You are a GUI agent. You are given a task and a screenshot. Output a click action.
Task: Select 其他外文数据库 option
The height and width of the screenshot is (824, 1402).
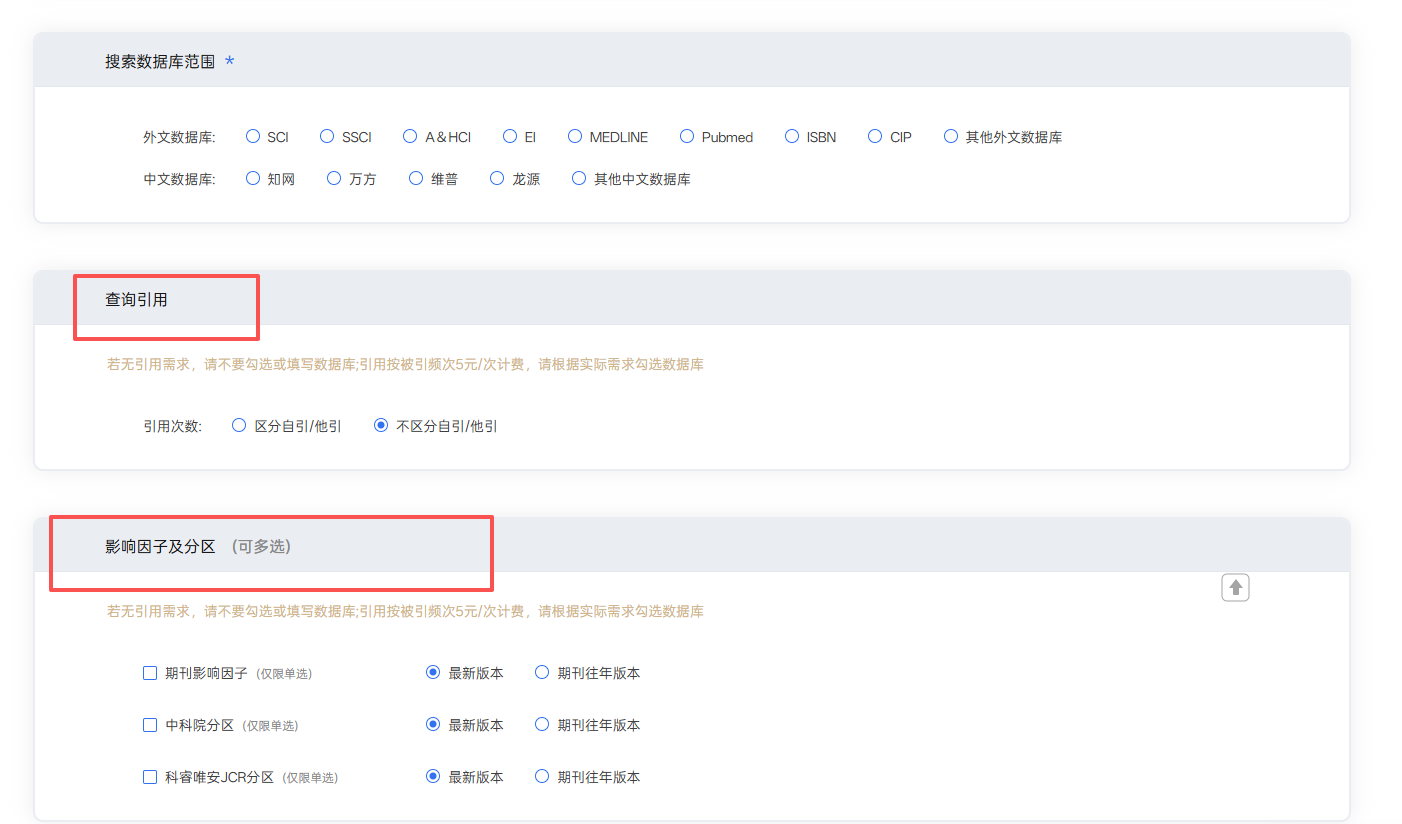pyautogui.click(x=950, y=136)
